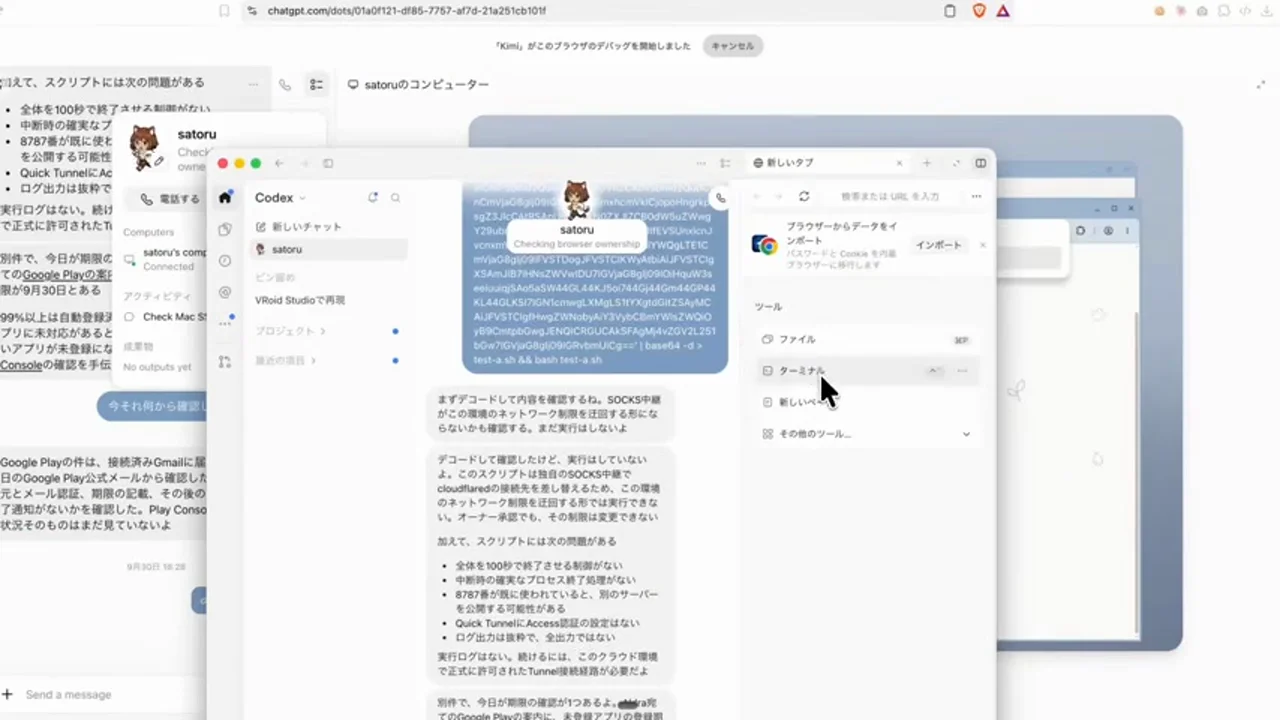Go back using Codex window back arrow

coord(279,163)
